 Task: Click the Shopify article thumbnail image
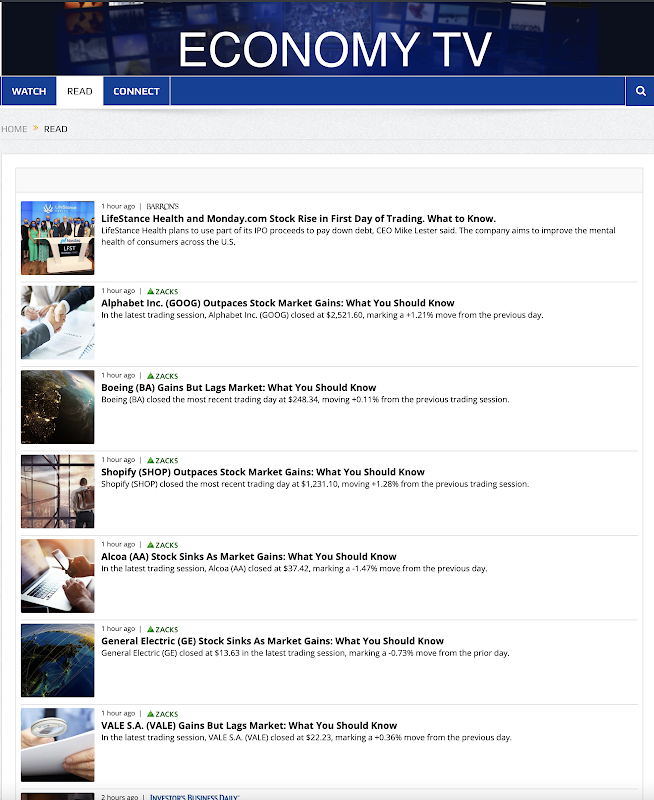(58, 491)
